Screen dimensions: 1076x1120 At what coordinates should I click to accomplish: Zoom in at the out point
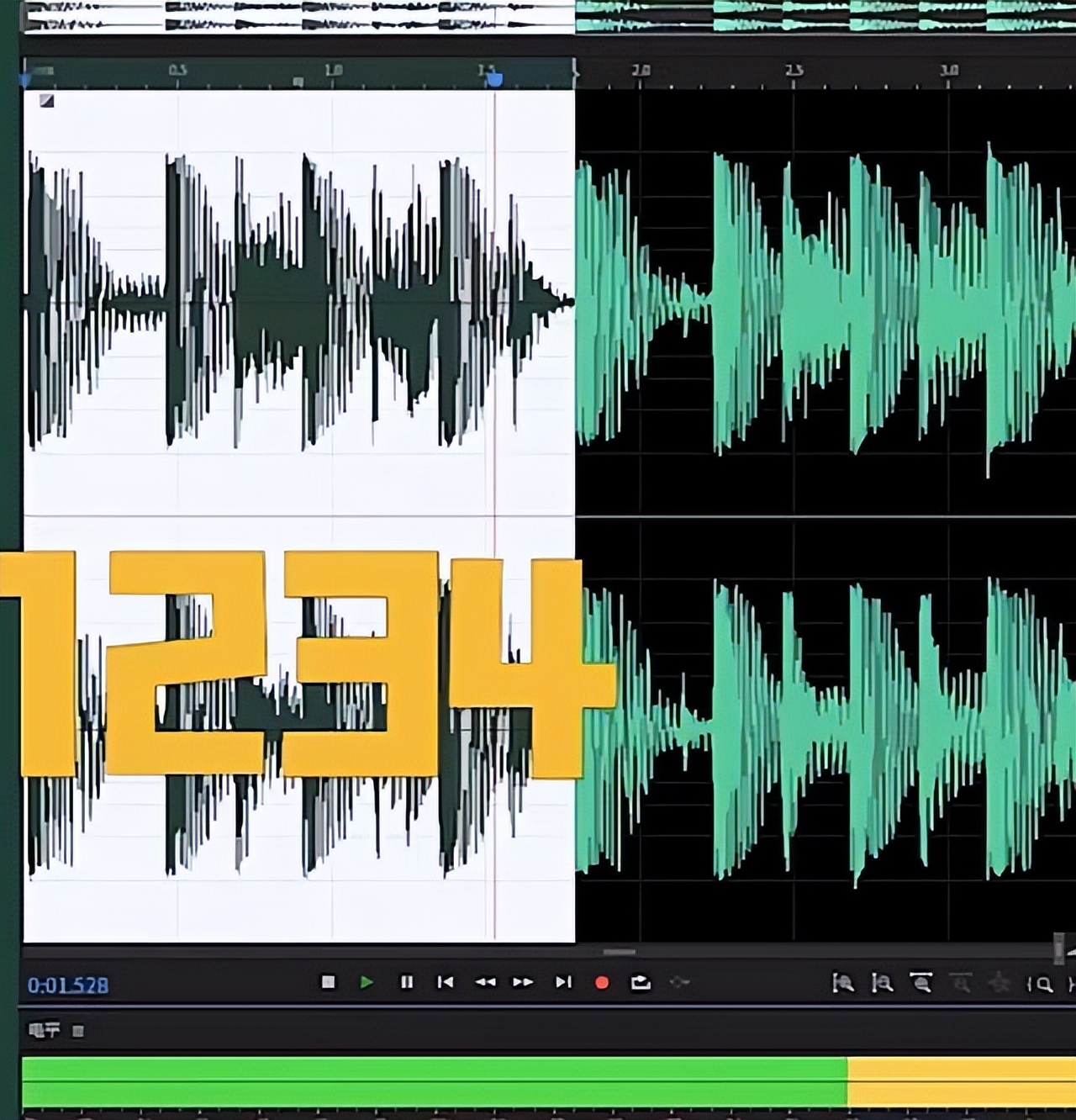(882, 983)
